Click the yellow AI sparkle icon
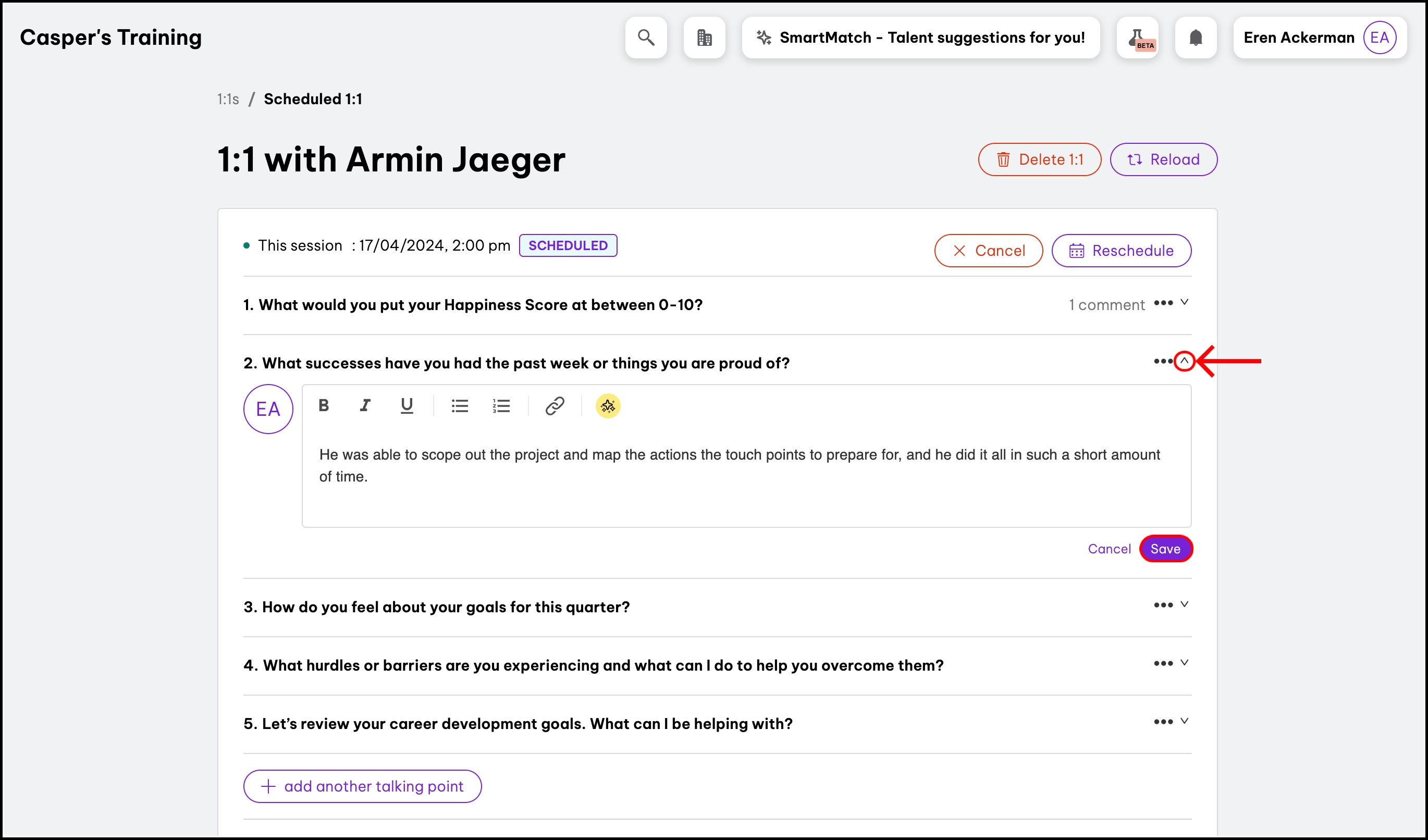The image size is (1428, 840). [x=608, y=405]
